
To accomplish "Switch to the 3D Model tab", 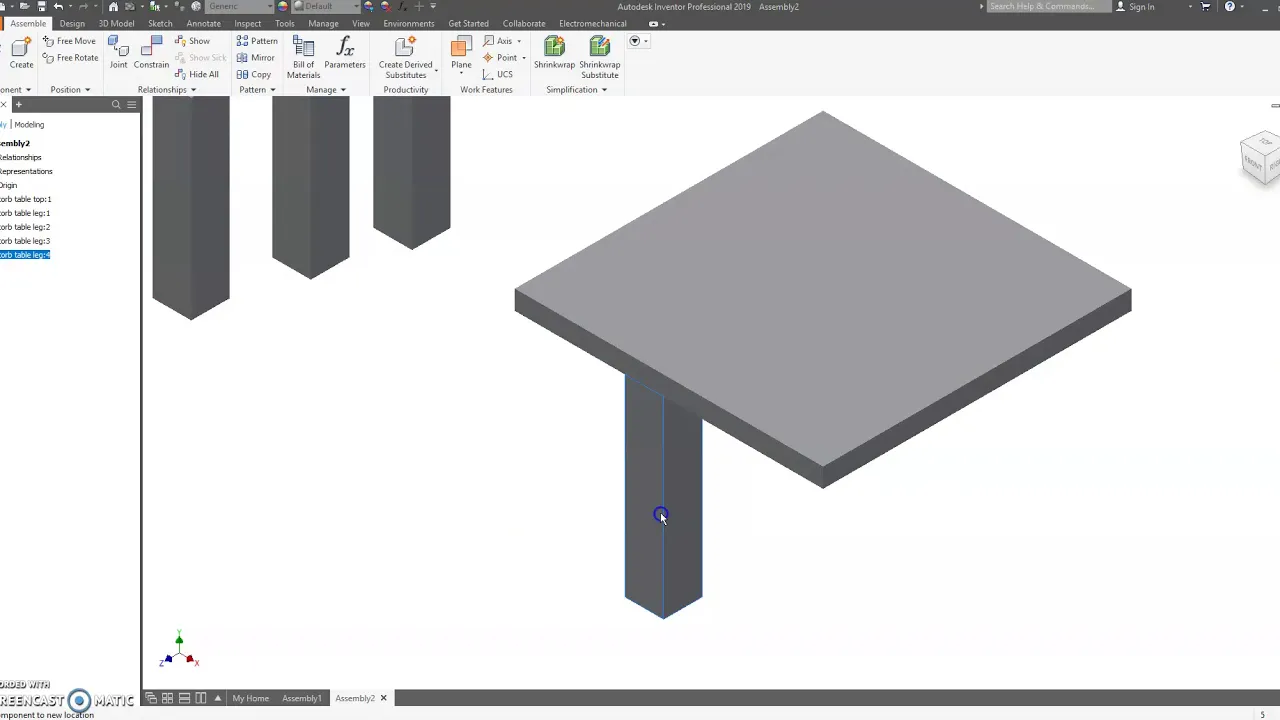I will 116,23.
